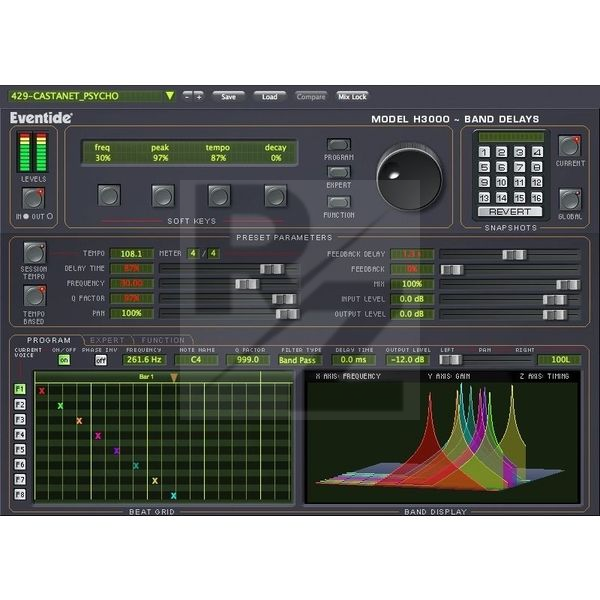600x600 pixels.
Task: Select snapshot 14
Action: (501, 197)
